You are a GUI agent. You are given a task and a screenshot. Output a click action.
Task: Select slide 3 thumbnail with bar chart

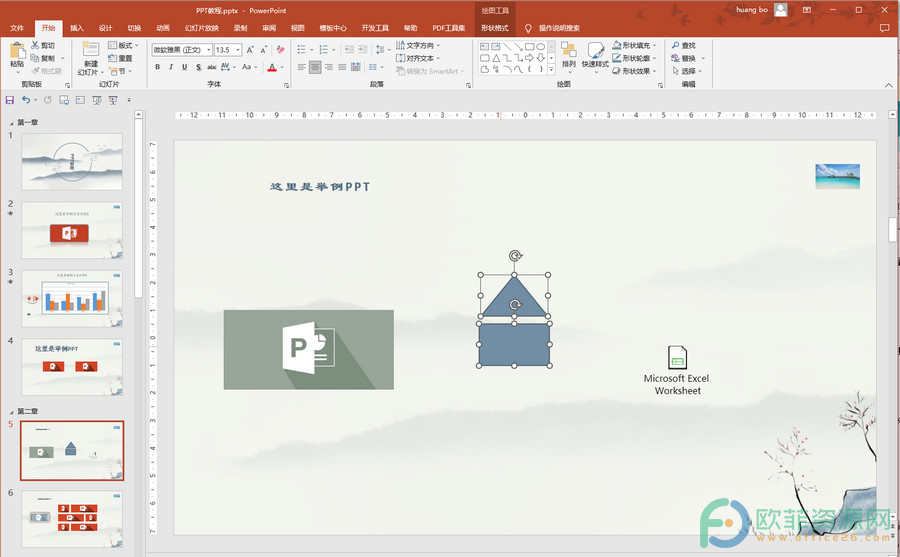point(72,299)
